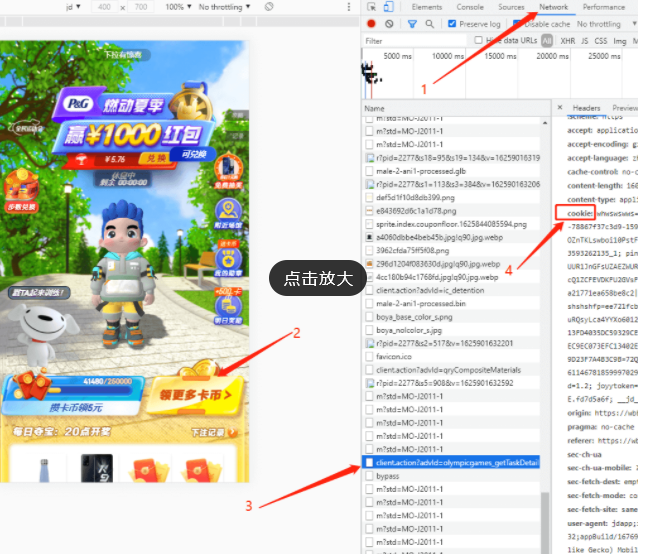The image size is (646, 554).
Task: Open the jd device selection dropdown
Action: pos(74,7)
